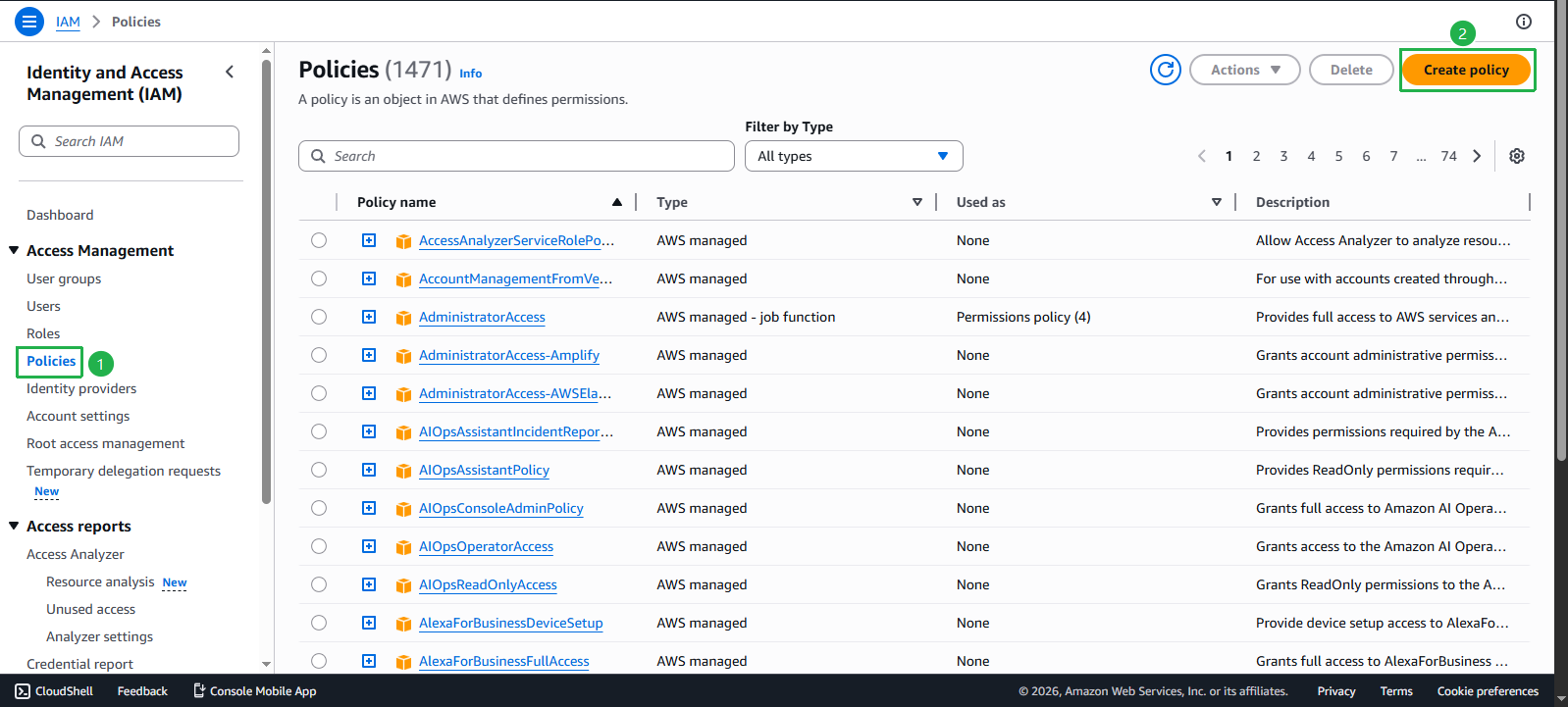Click the policies Search field
The width and height of the screenshot is (1568, 707).
tap(516, 156)
